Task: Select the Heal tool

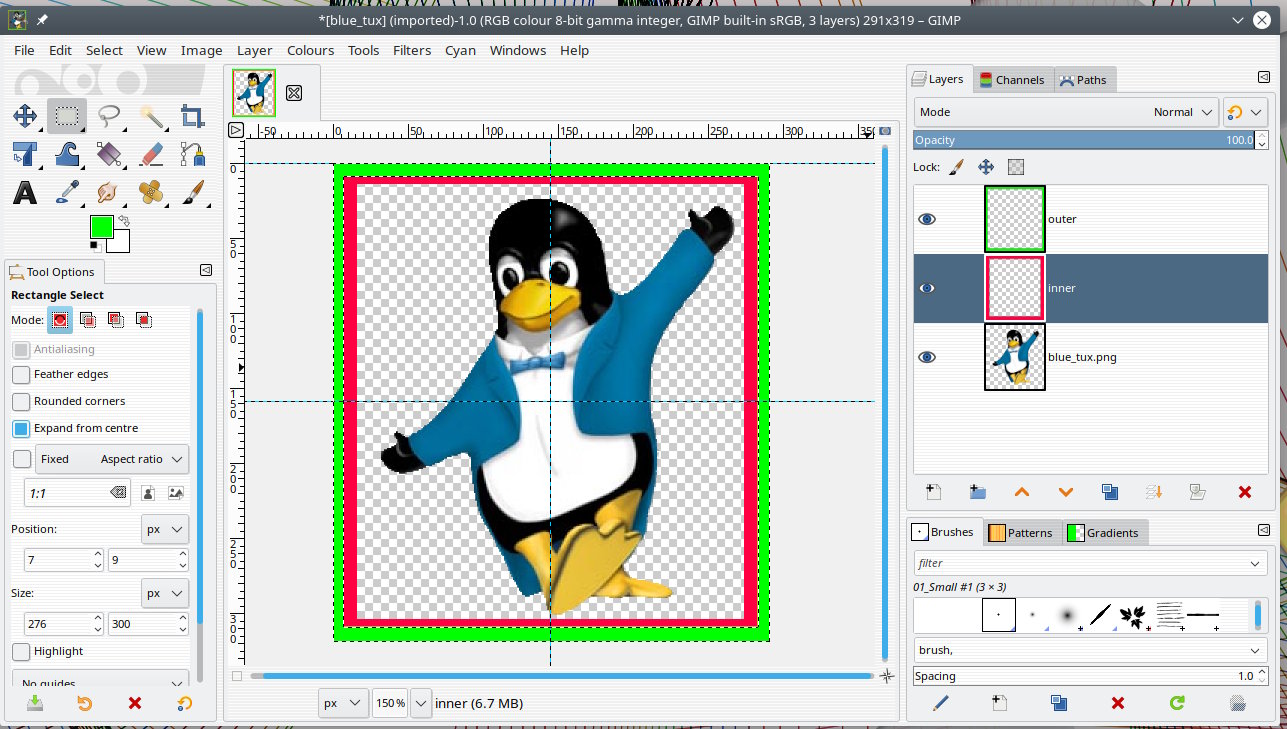Action: pyautogui.click(x=151, y=192)
